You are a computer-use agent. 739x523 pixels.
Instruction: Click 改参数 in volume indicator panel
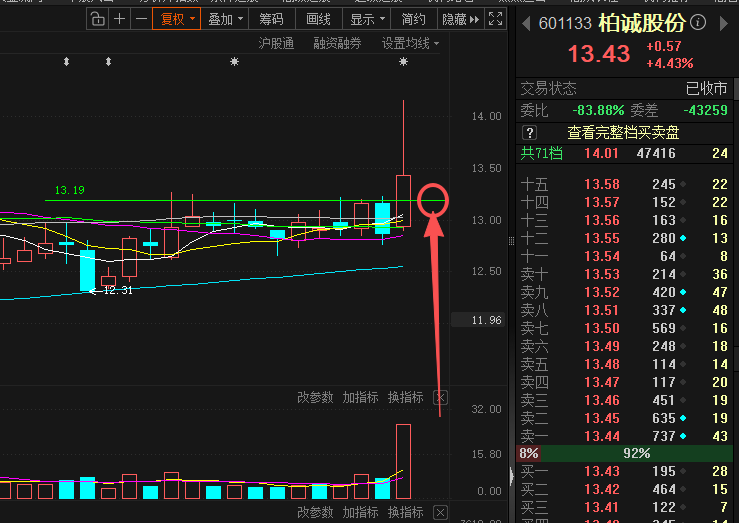[315, 397]
